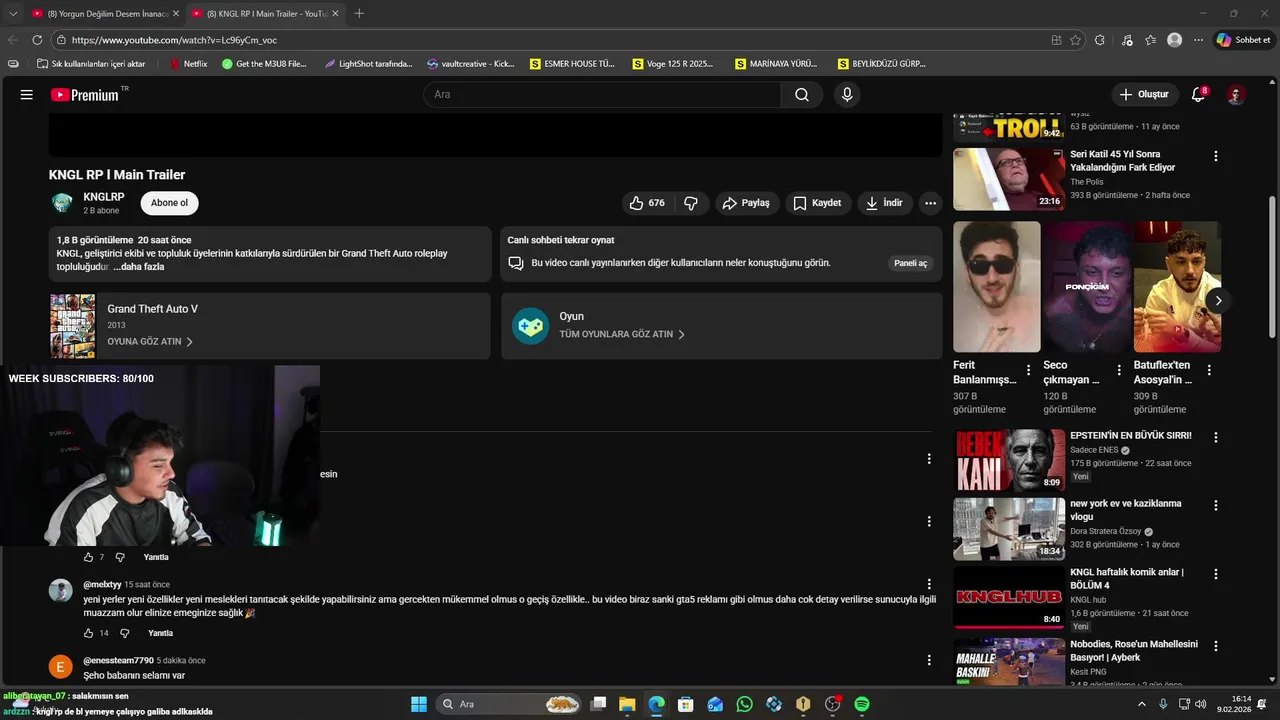This screenshot has width=1280, height=720.
Task: Open KNGL haftalık komik anlar video title
Action: click(1127, 578)
